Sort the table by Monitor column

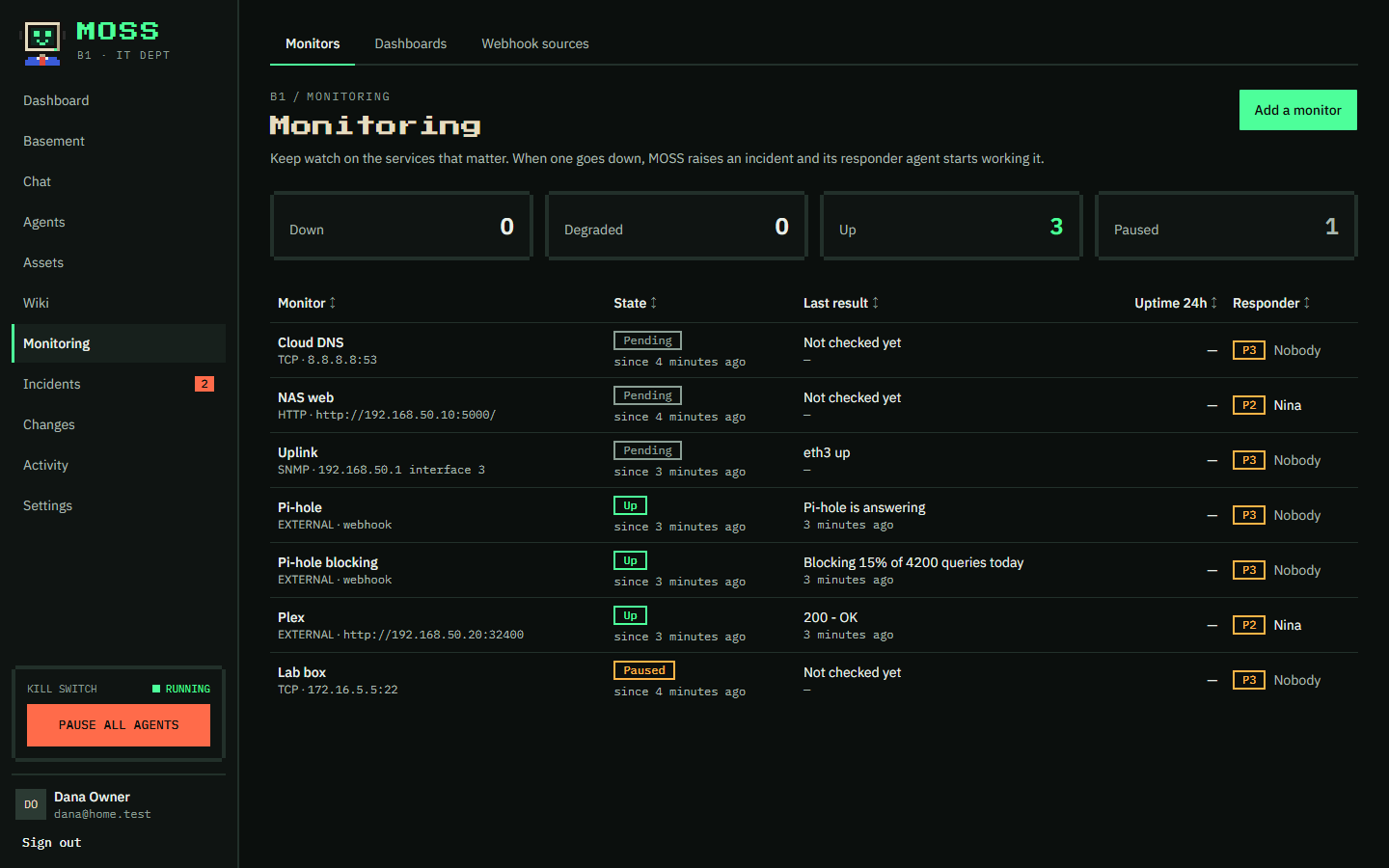click(x=307, y=303)
